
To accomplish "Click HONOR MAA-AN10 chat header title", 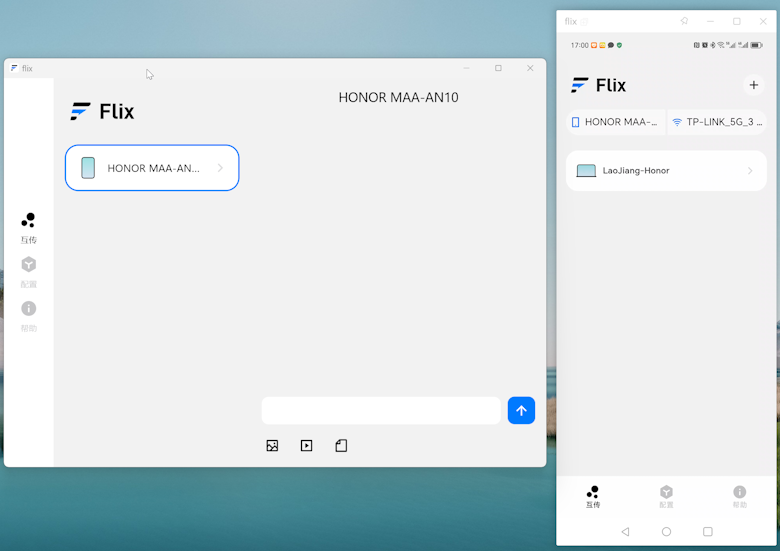I will point(398,97).
